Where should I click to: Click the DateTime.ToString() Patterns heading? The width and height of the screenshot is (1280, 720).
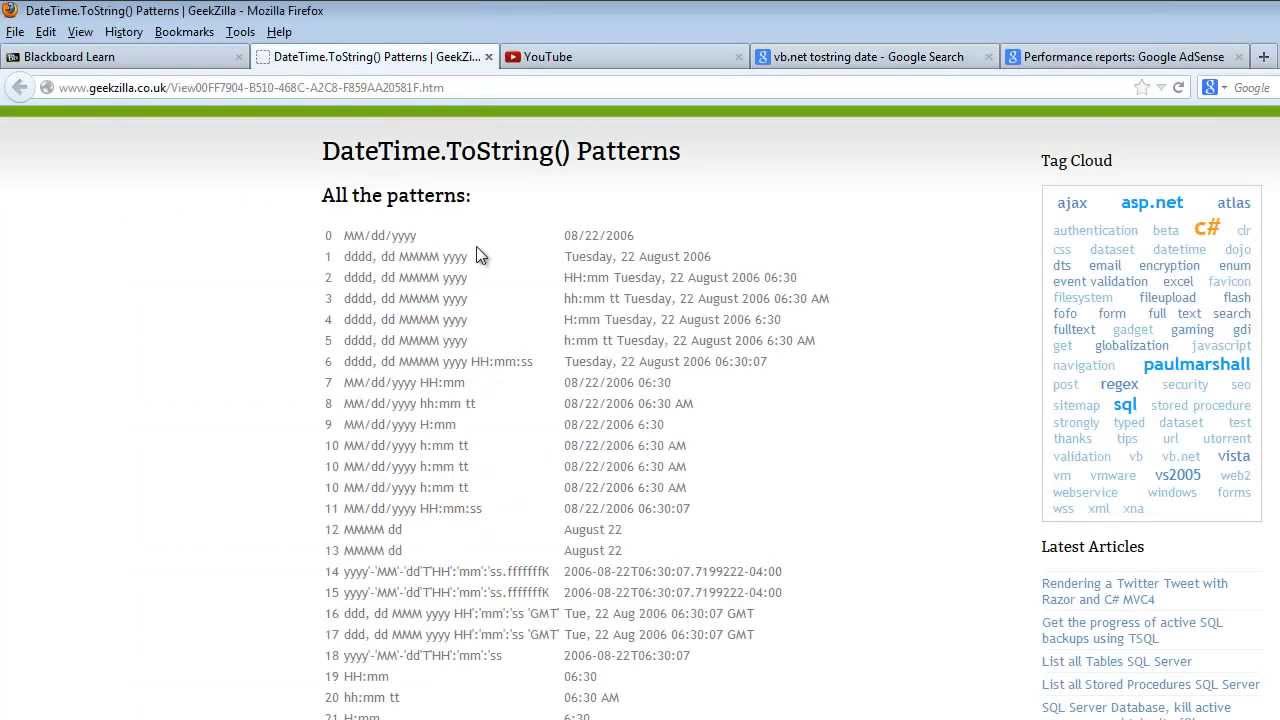pos(501,151)
